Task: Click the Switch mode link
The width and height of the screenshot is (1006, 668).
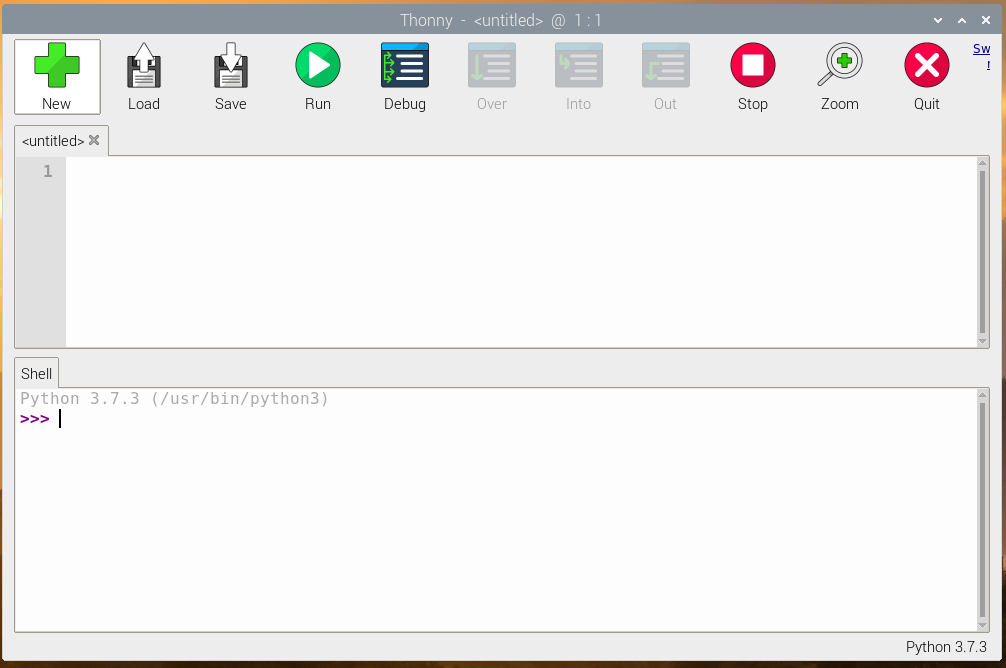Action: tap(982, 56)
